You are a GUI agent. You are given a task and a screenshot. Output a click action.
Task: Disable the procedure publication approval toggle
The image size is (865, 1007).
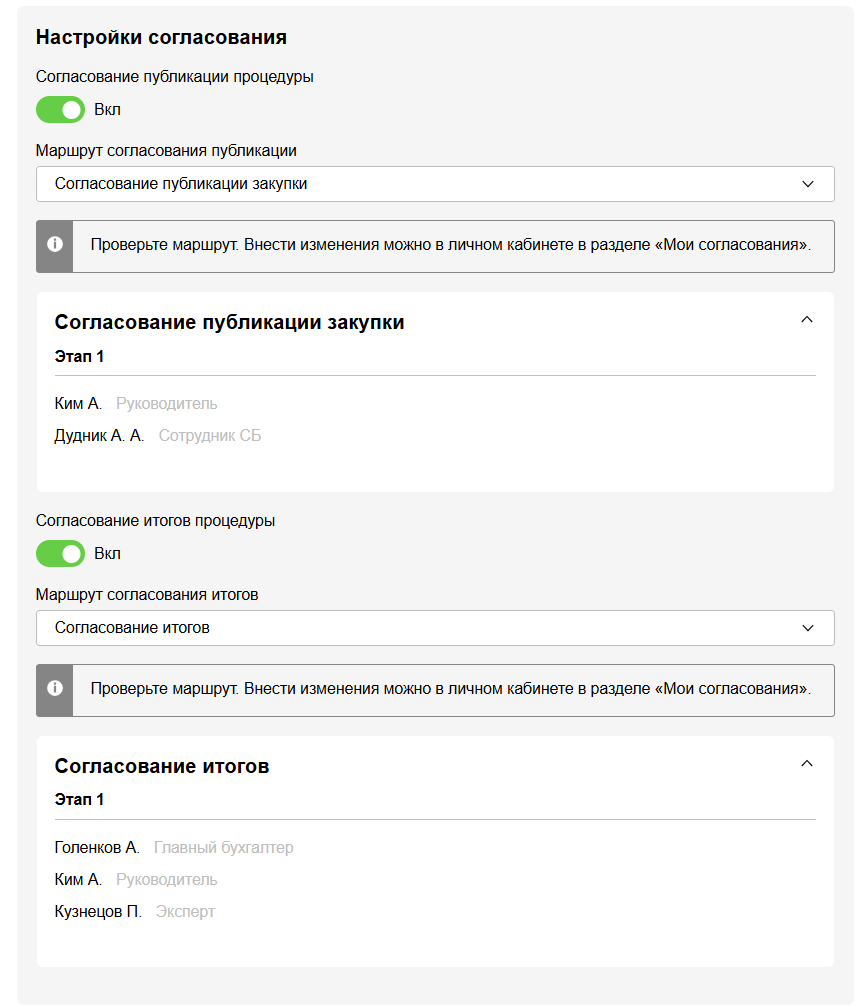pyautogui.click(x=61, y=110)
